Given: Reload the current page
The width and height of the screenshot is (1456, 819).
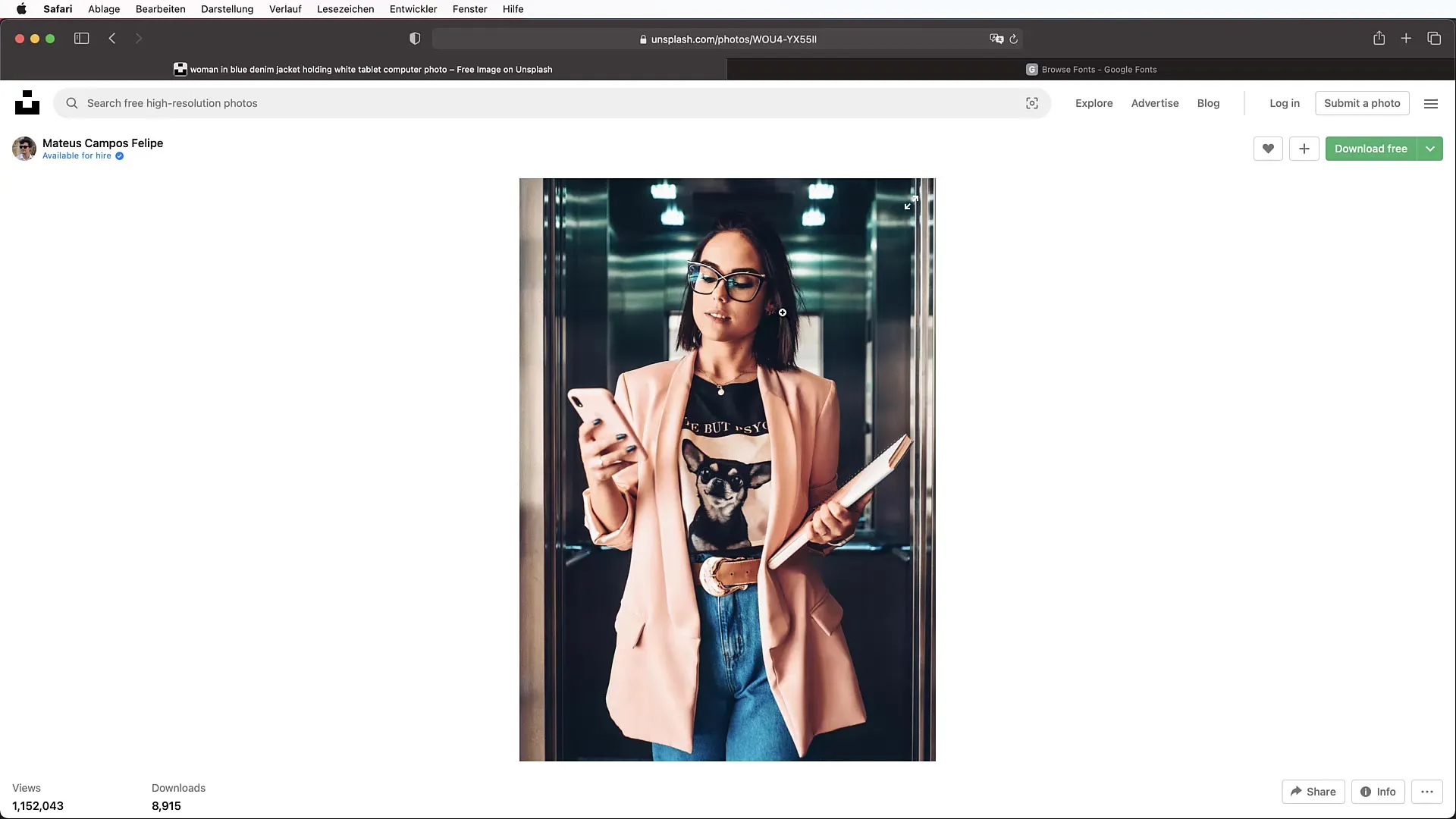Looking at the screenshot, I should pos(1013,39).
